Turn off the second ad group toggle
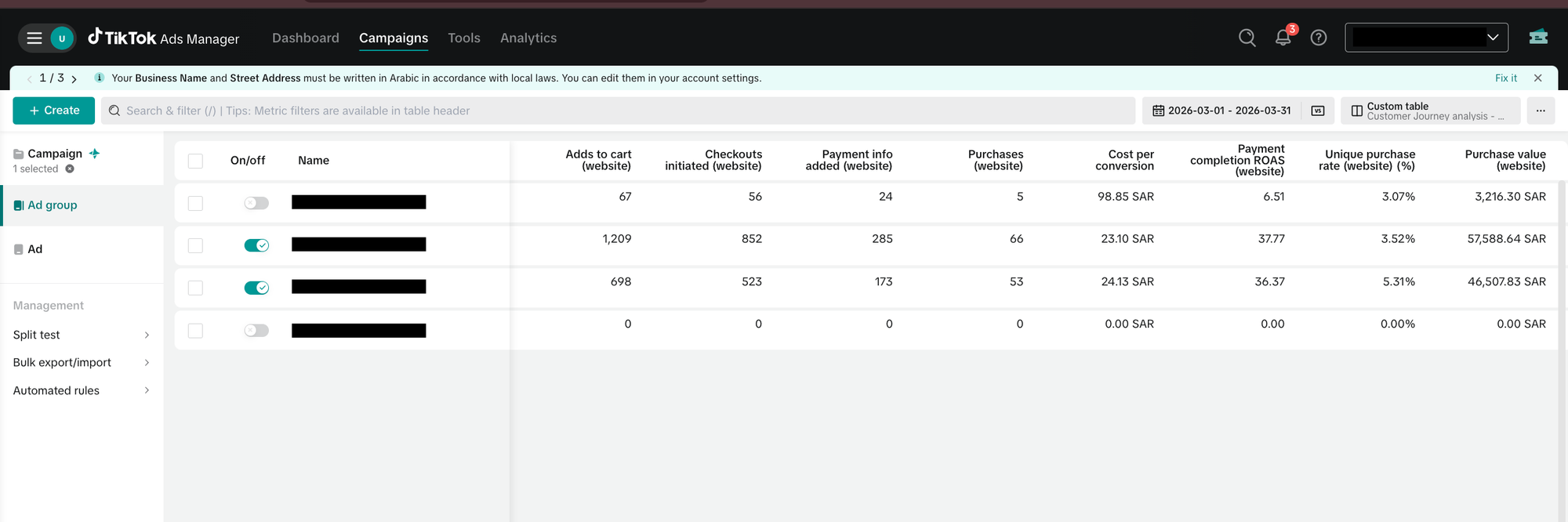This screenshot has width=1568, height=522. [256, 245]
